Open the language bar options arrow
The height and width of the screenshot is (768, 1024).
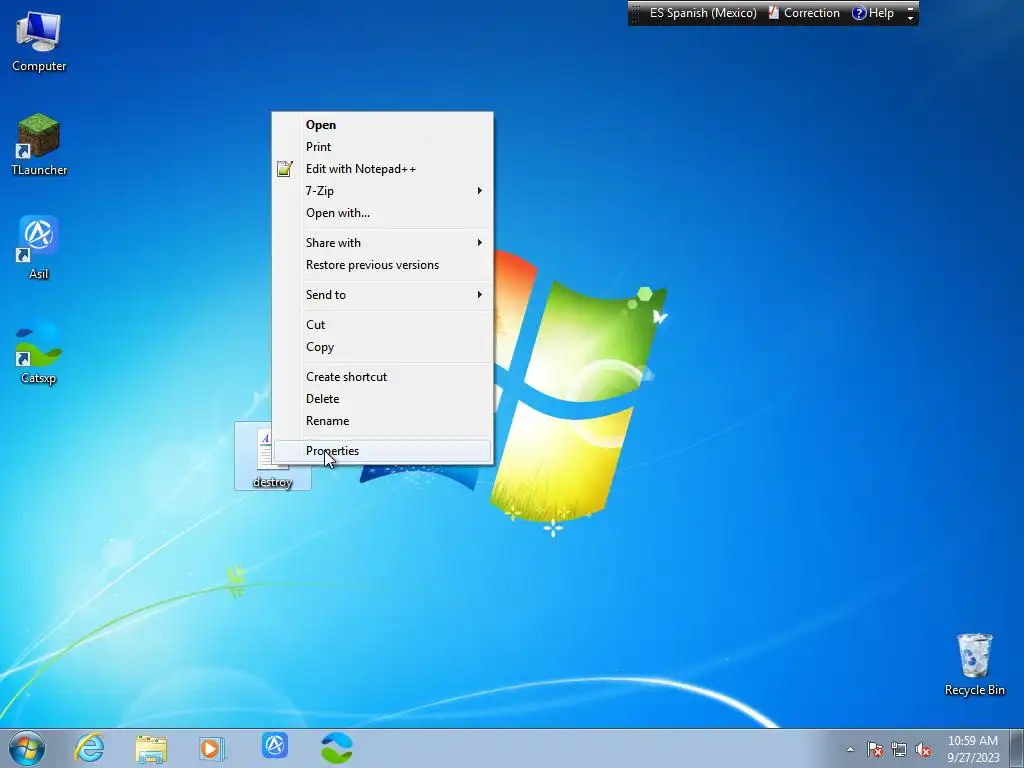click(x=910, y=18)
